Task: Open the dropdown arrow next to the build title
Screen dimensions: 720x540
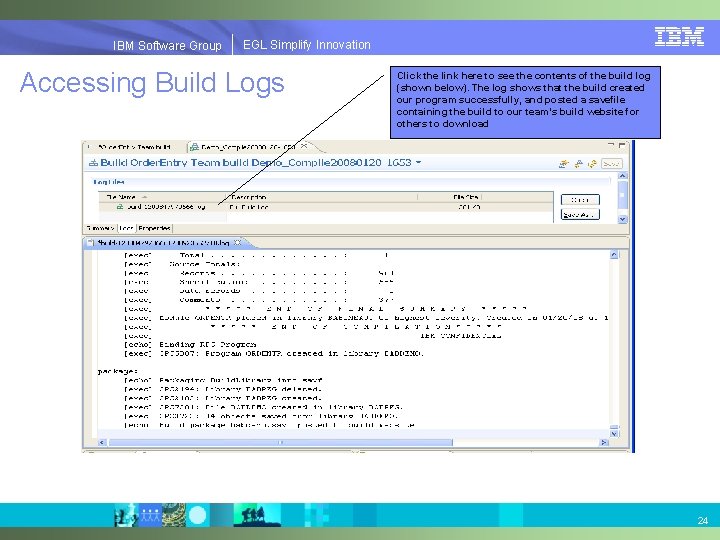Action: point(418,163)
